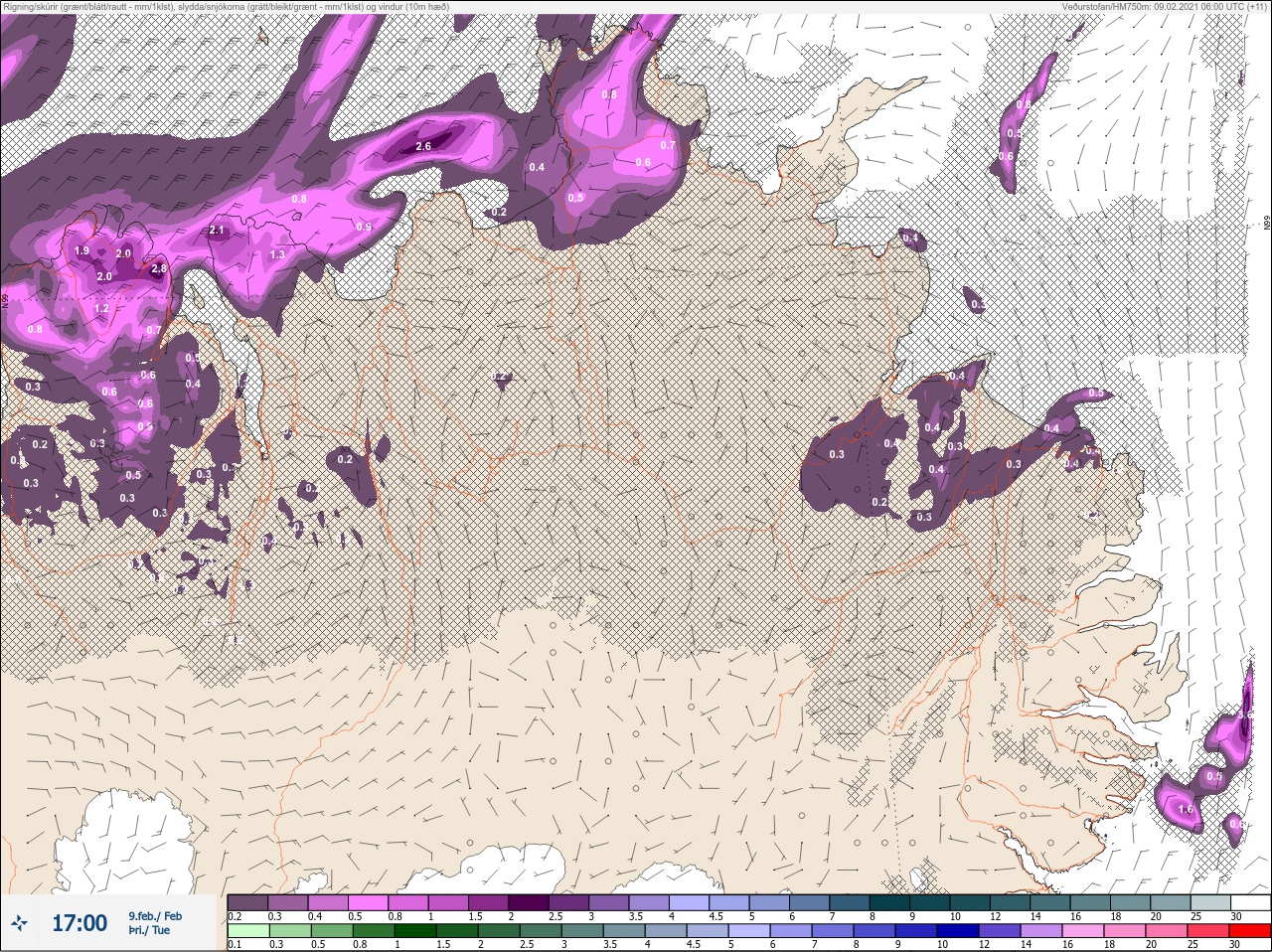Select the 17:00 forecast time label
Screen dimensions: 1272x952
[x=79, y=923]
